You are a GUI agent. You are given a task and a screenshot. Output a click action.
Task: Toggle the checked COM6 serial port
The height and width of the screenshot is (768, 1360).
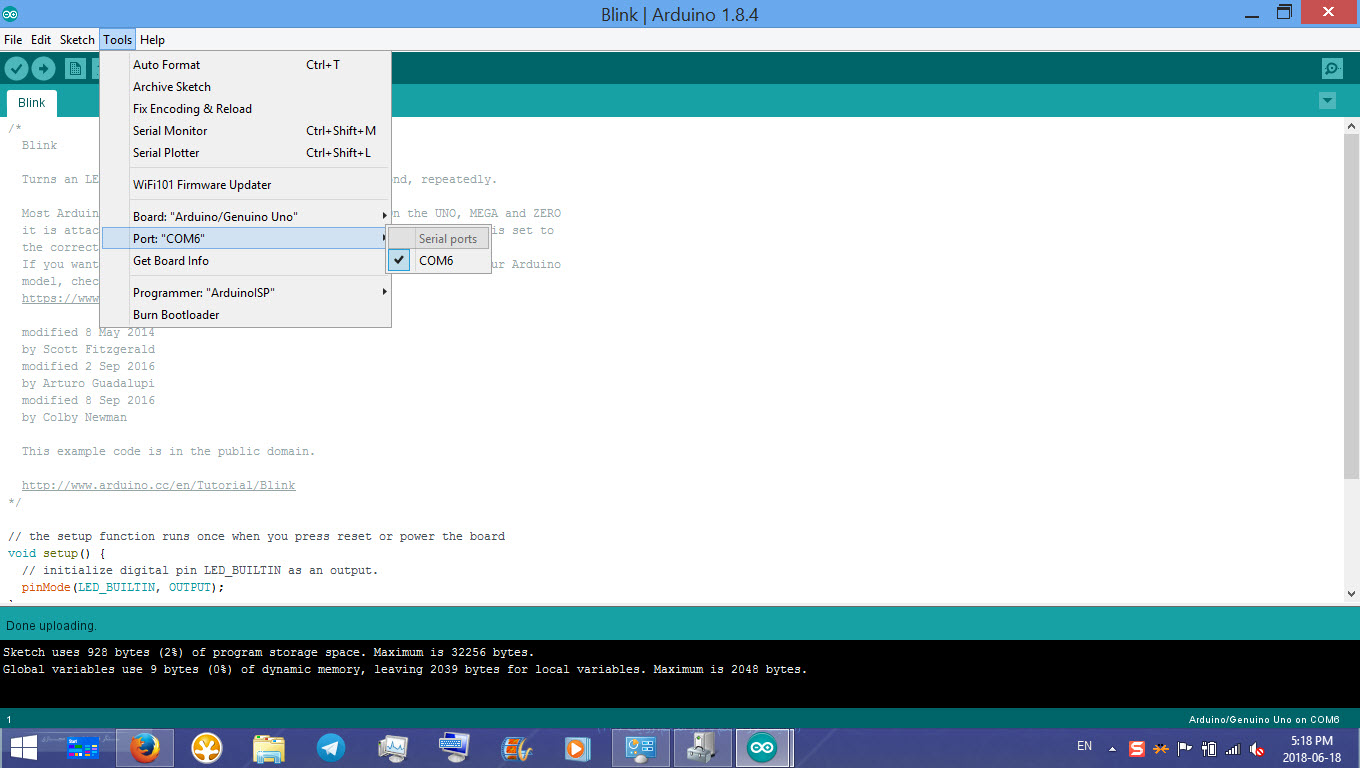pyautogui.click(x=439, y=261)
